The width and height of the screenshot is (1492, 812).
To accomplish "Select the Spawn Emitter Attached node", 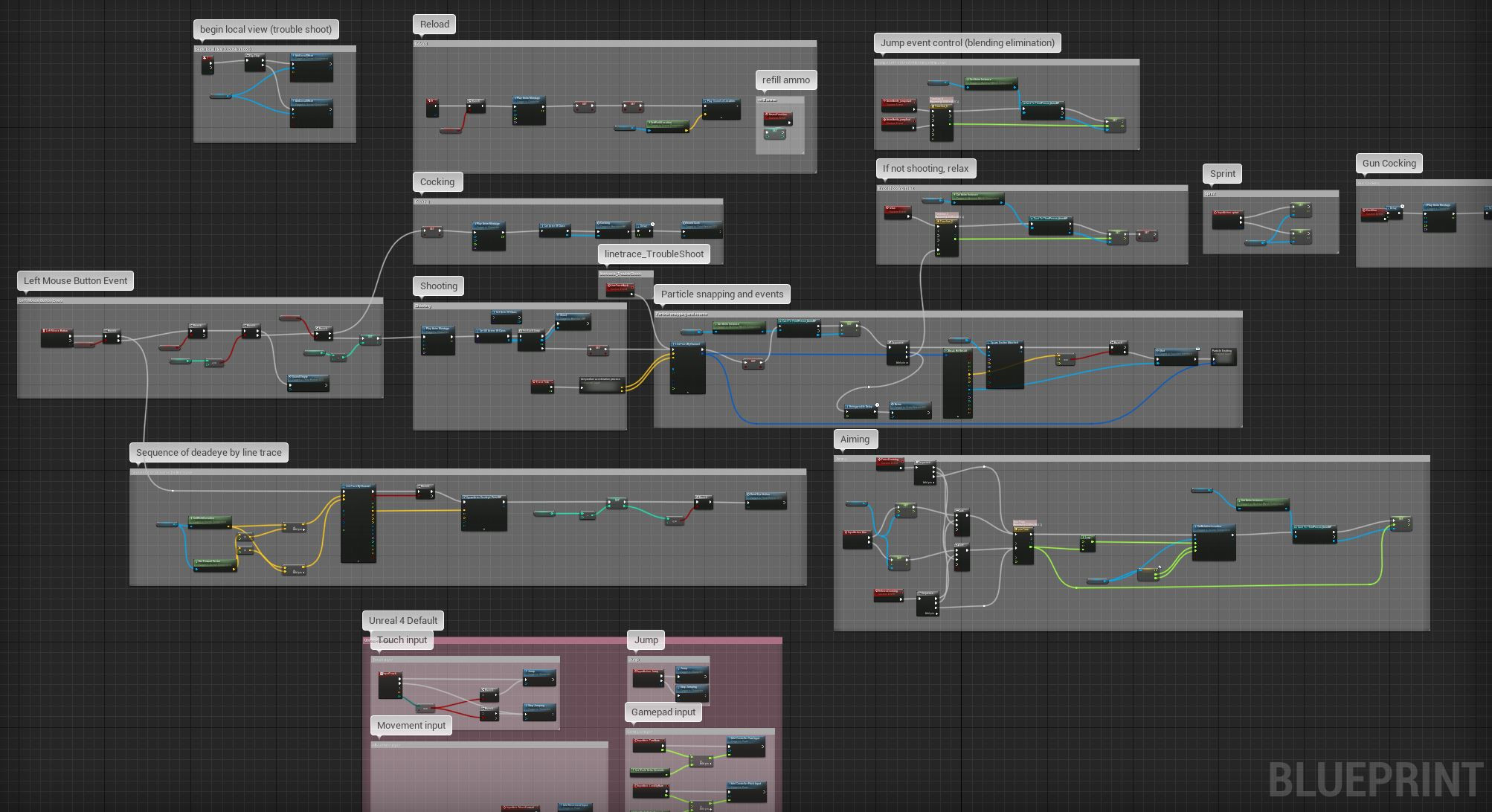I will tap(1006, 364).
